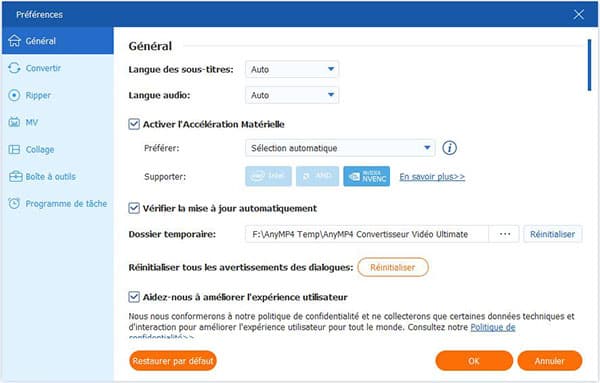Image resolution: width=600 pixels, height=383 pixels.
Task: Click the Dossier temporaire path field
Action: [x=367, y=234]
